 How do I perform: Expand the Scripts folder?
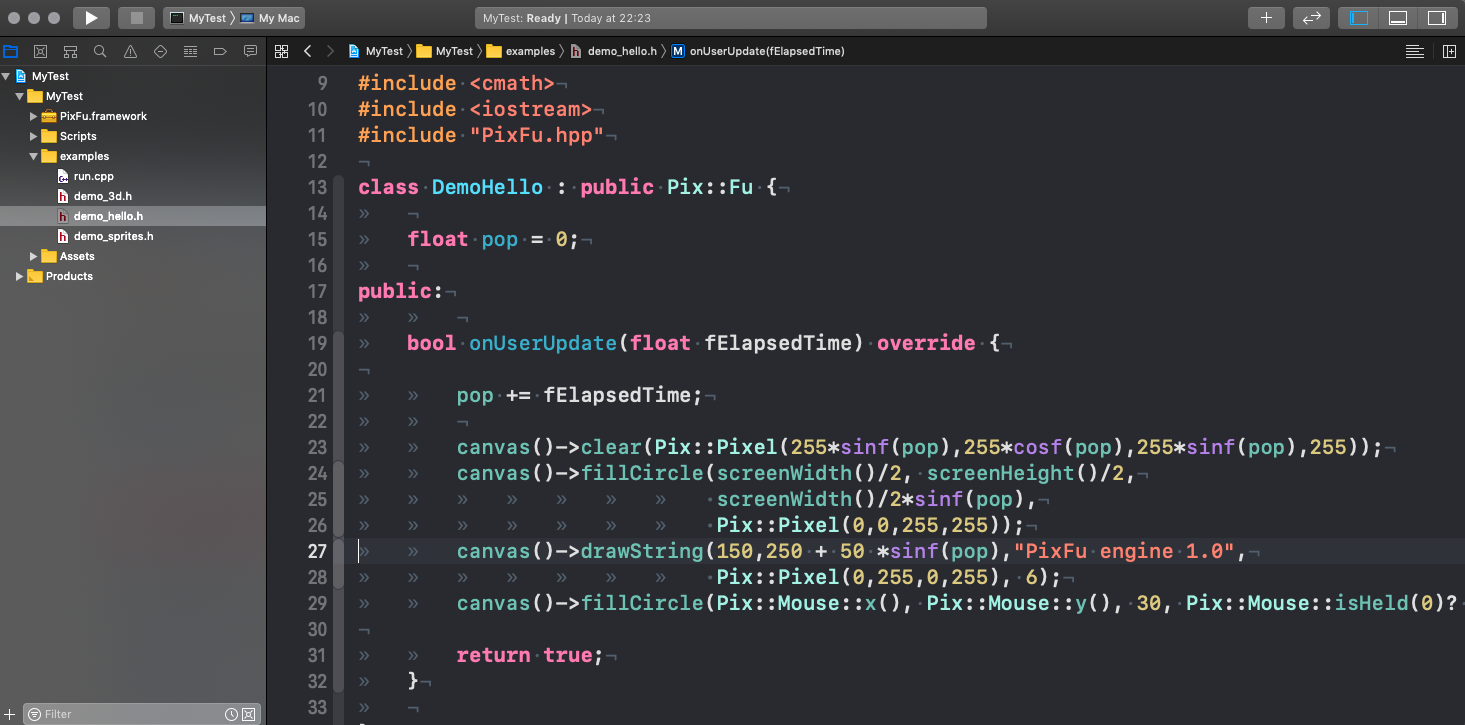[34, 136]
